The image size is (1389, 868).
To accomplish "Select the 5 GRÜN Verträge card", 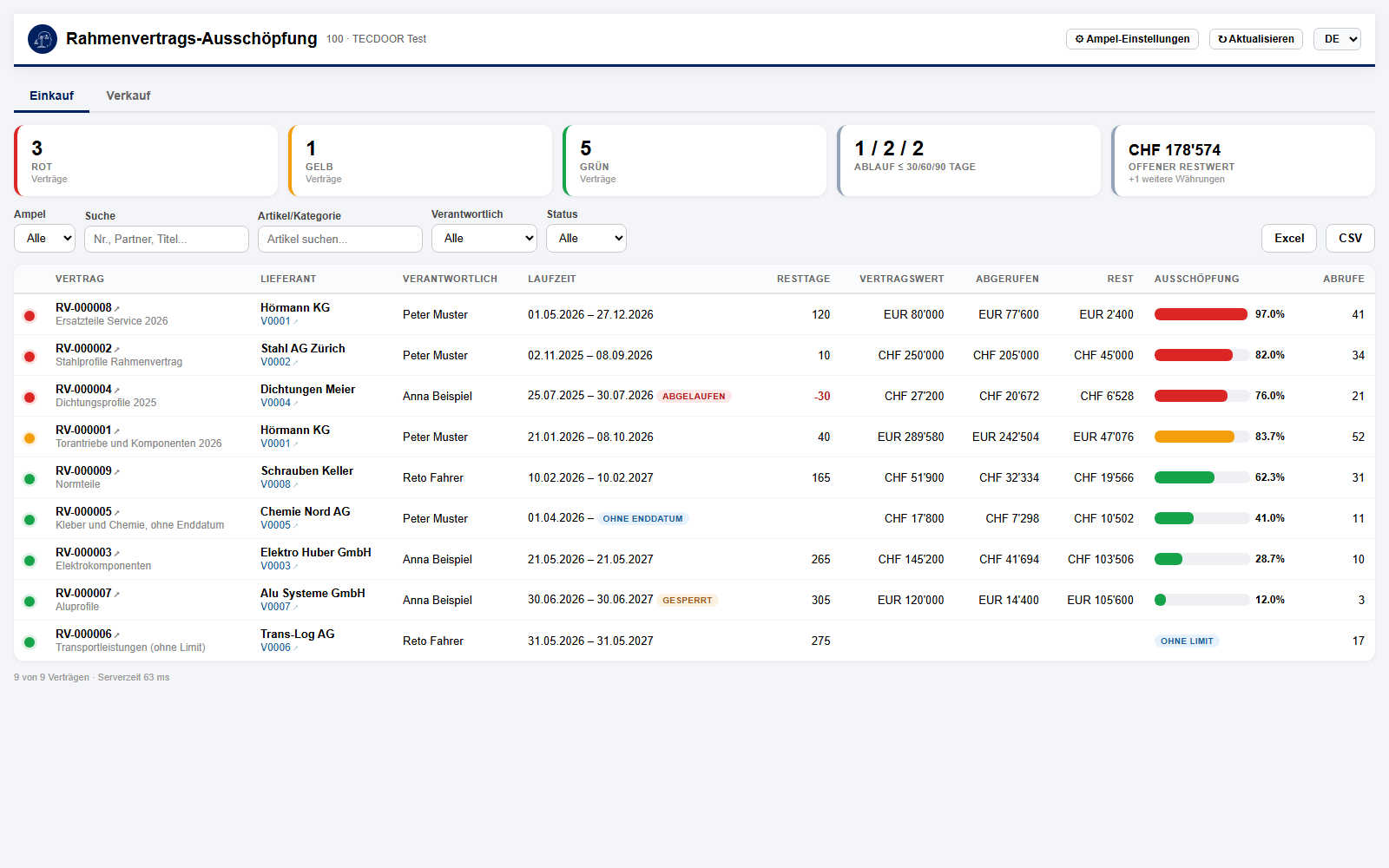I will (694, 161).
